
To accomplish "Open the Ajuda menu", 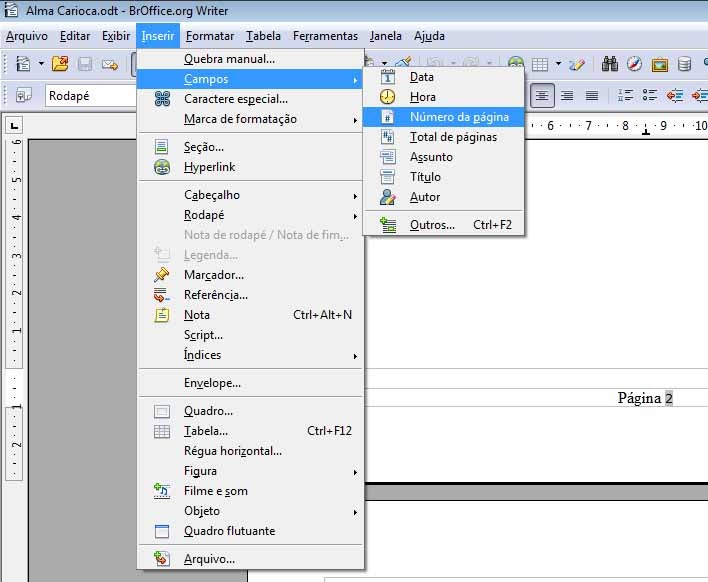I will pyautogui.click(x=429, y=36).
